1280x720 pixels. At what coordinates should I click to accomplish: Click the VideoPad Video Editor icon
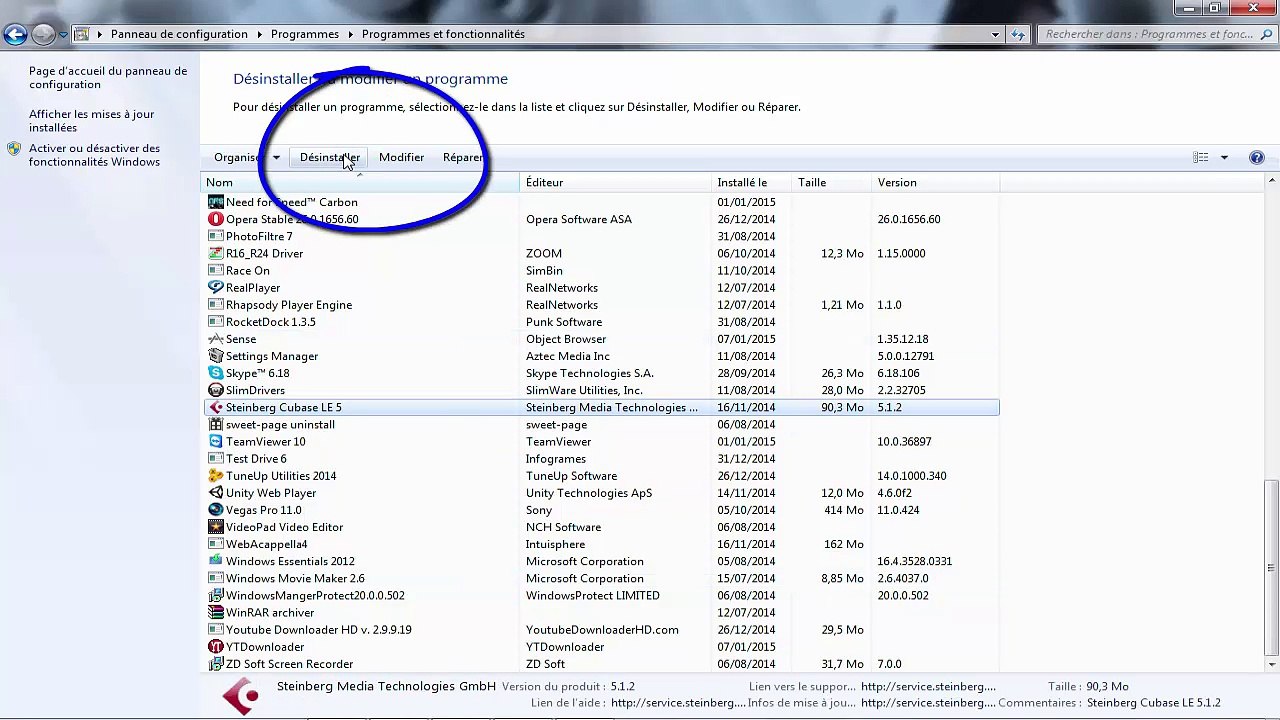coord(216,527)
